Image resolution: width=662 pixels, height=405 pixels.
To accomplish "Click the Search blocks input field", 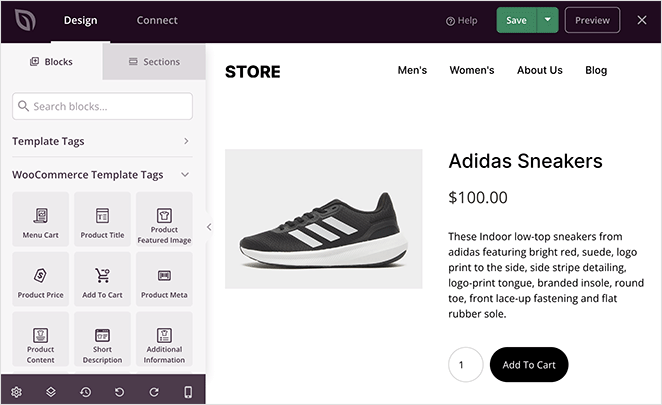I will [102, 106].
